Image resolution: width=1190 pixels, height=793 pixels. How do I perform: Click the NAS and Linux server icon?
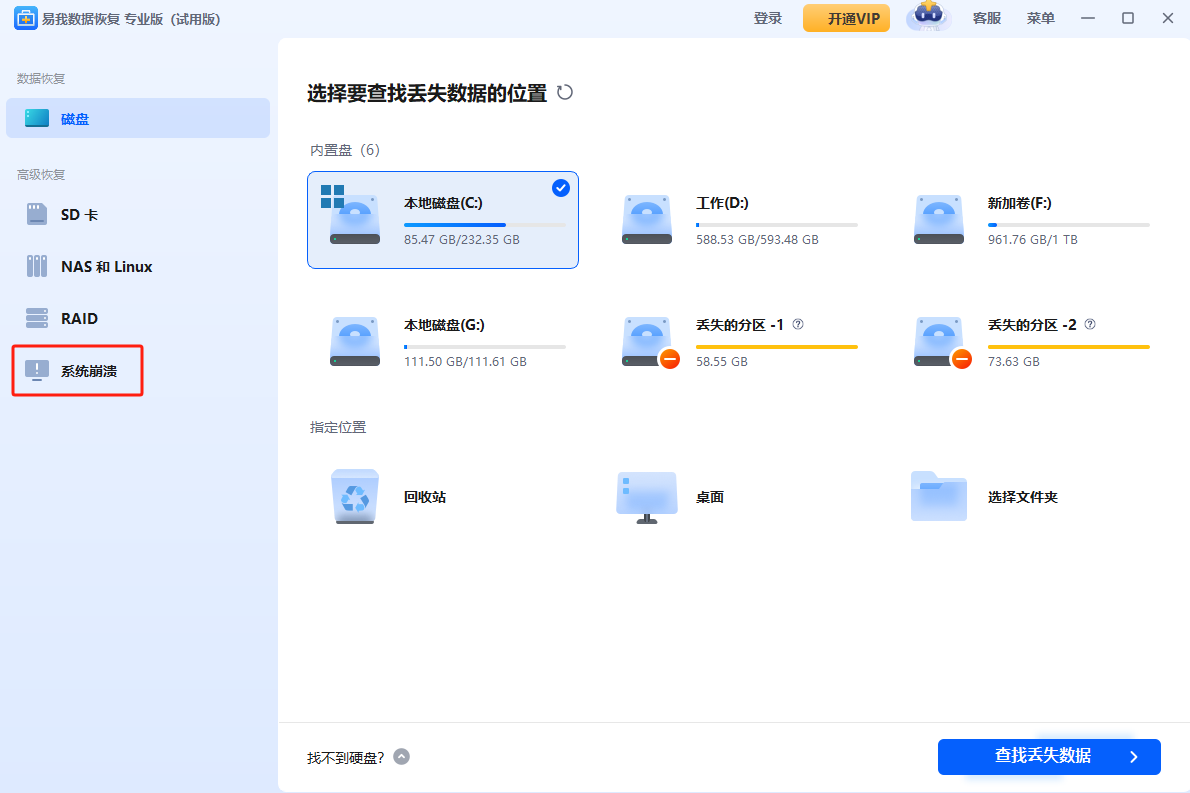pyautogui.click(x=36, y=266)
